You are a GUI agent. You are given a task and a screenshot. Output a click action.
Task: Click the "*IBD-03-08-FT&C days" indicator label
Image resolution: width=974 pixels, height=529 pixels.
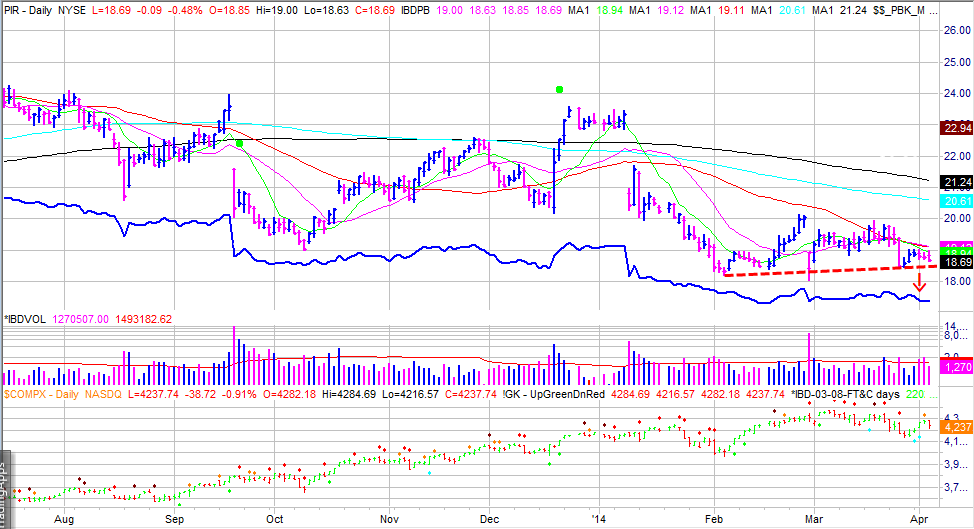coord(845,394)
